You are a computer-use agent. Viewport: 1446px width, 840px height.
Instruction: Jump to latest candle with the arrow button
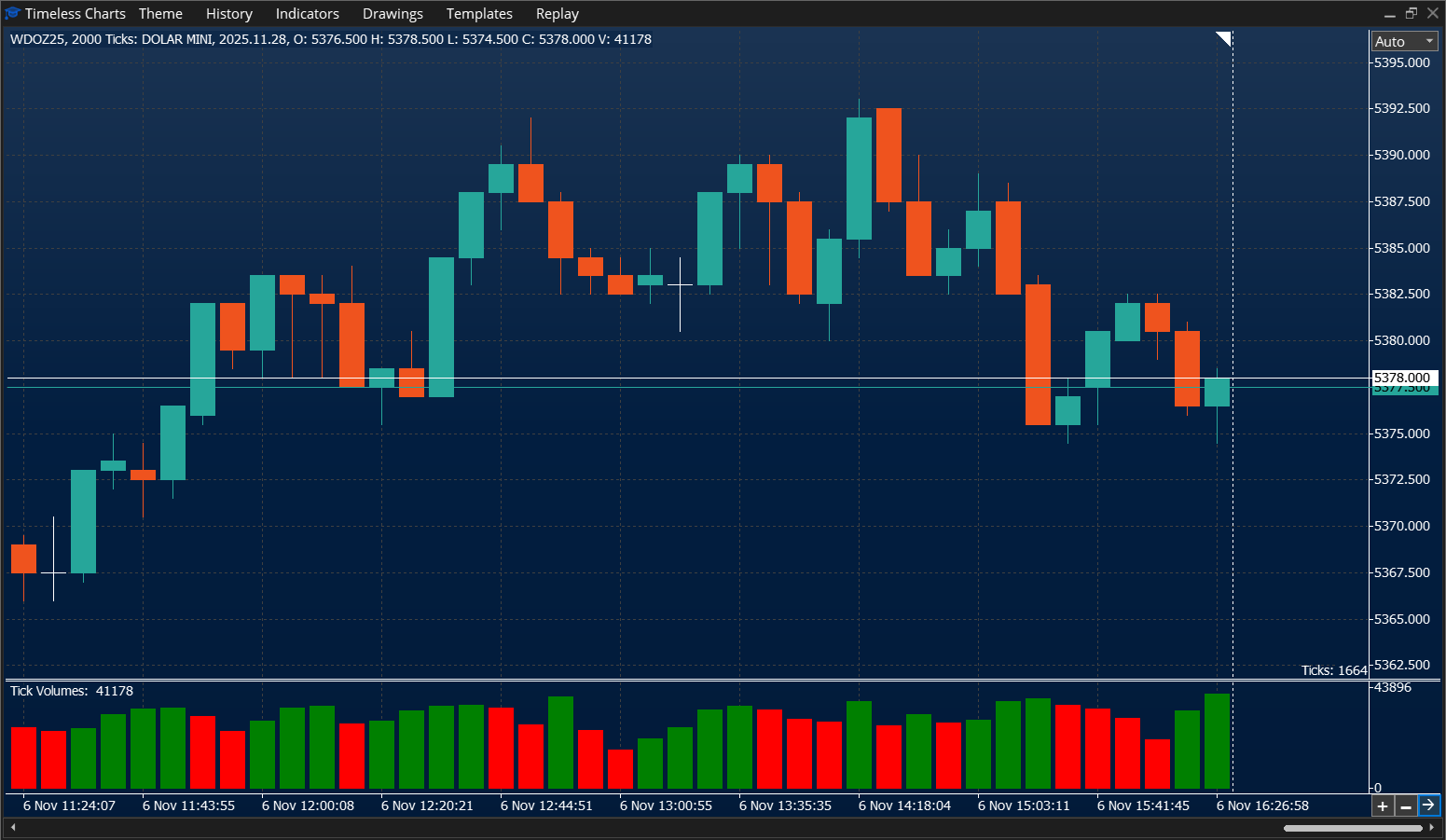click(x=1429, y=806)
